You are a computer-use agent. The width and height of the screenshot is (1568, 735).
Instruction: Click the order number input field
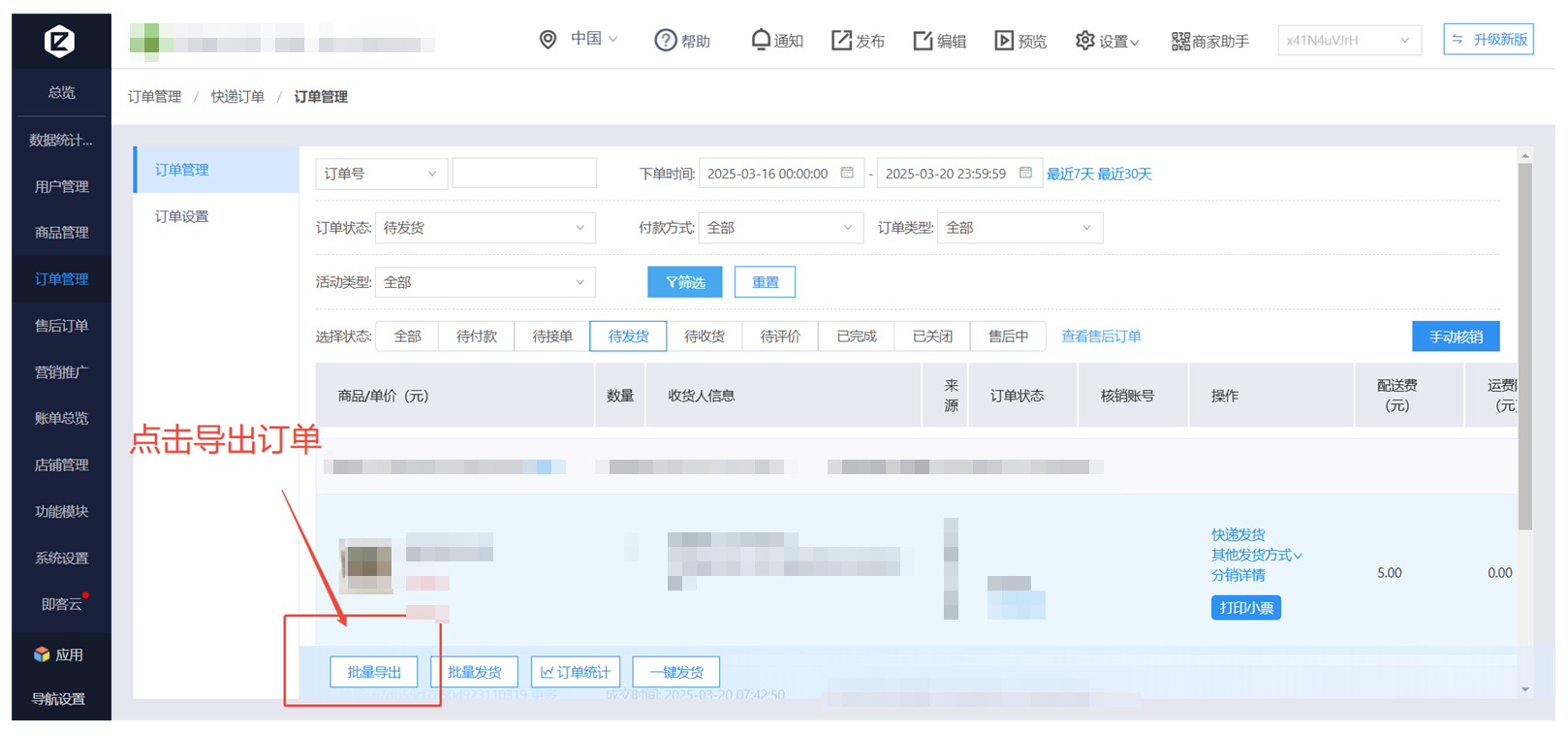[x=524, y=174]
